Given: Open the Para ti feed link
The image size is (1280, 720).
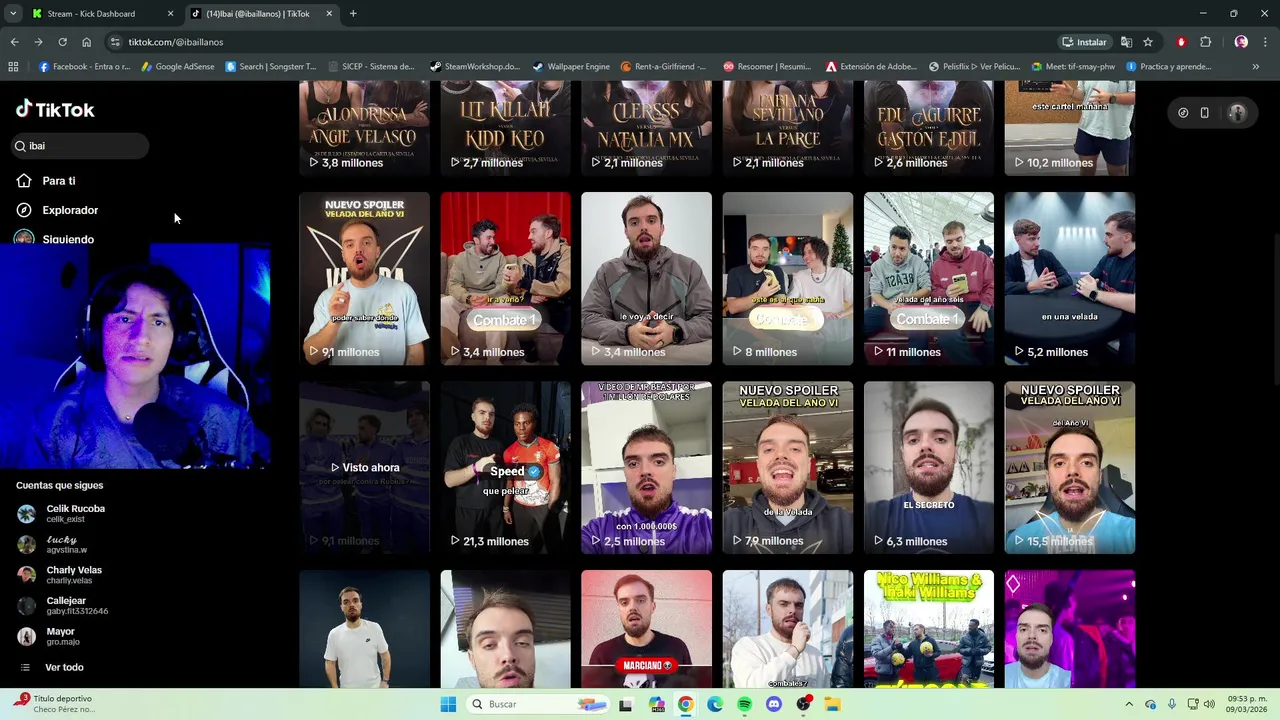Looking at the screenshot, I should coord(59,181).
